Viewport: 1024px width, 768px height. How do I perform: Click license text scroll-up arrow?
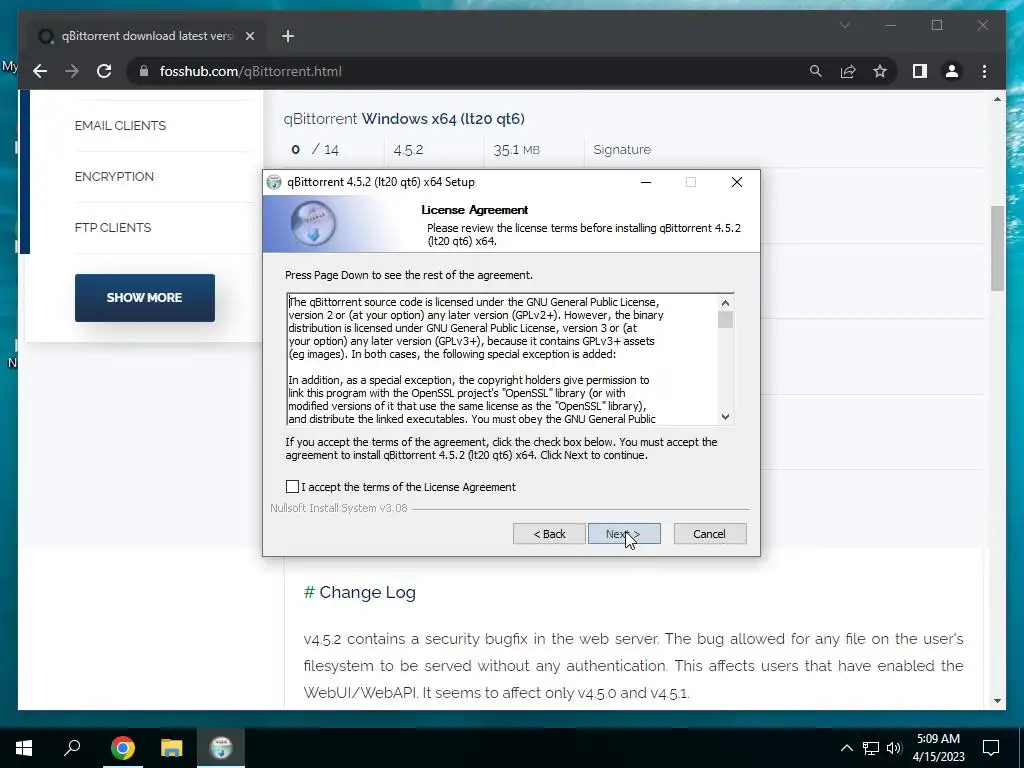pos(725,303)
